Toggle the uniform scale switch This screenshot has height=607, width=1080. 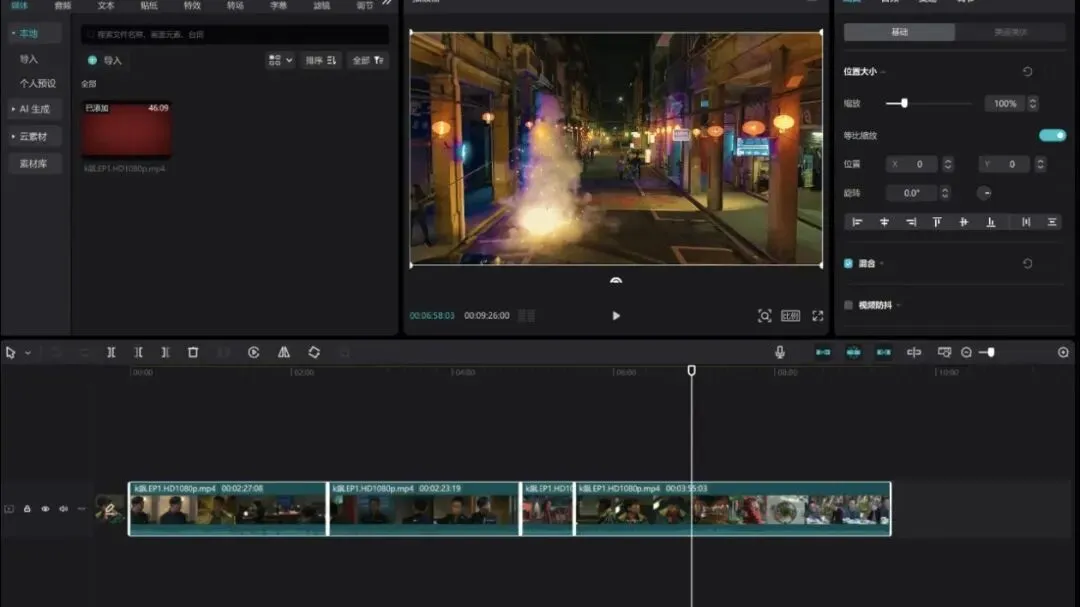tap(1052, 135)
